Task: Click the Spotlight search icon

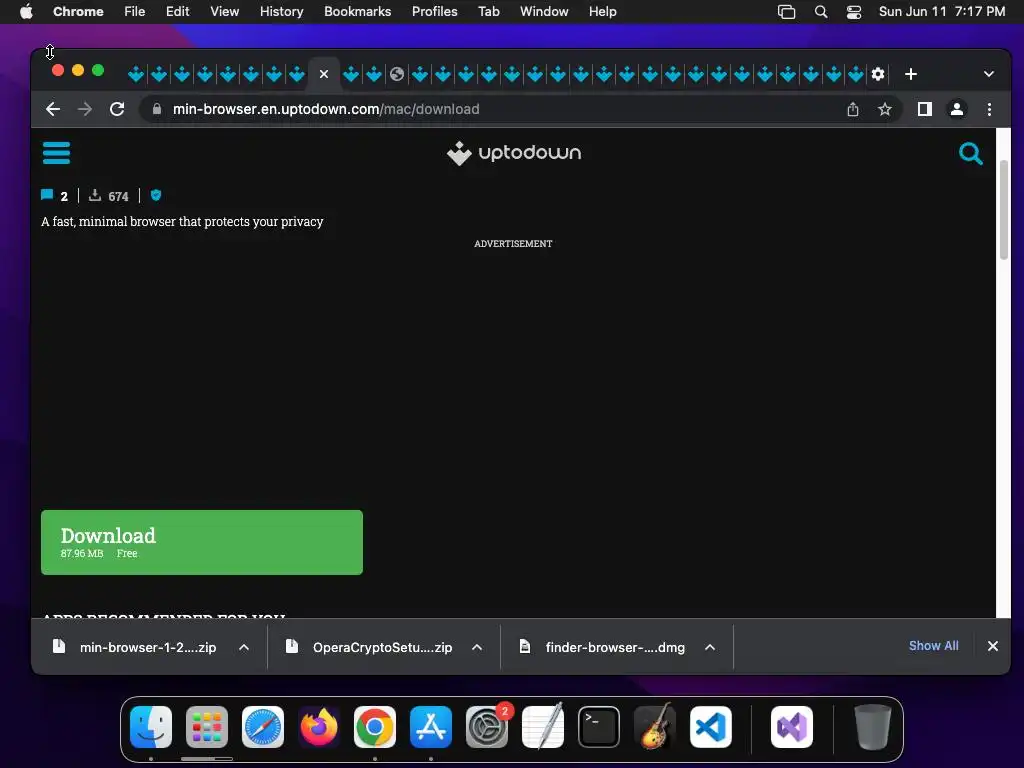Action: 821,12
